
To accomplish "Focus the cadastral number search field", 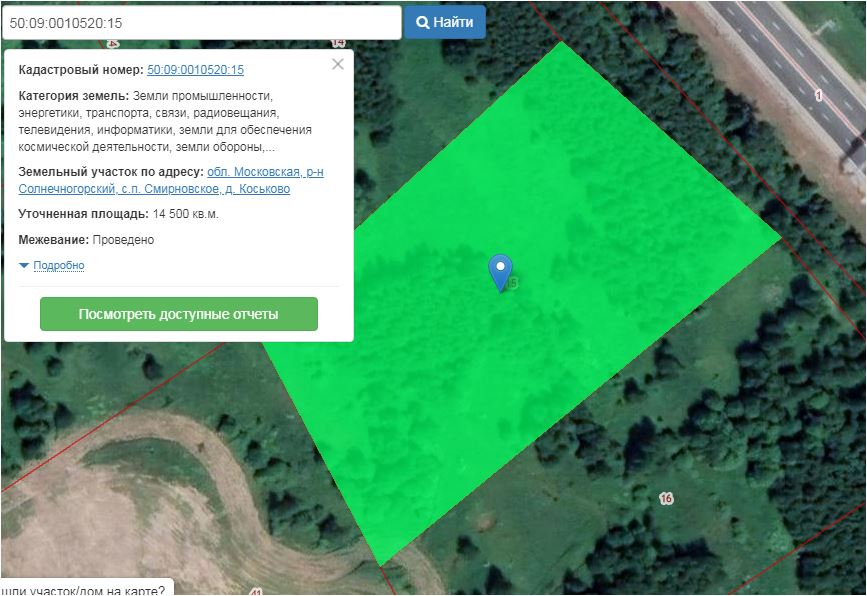I will tap(200, 22).
